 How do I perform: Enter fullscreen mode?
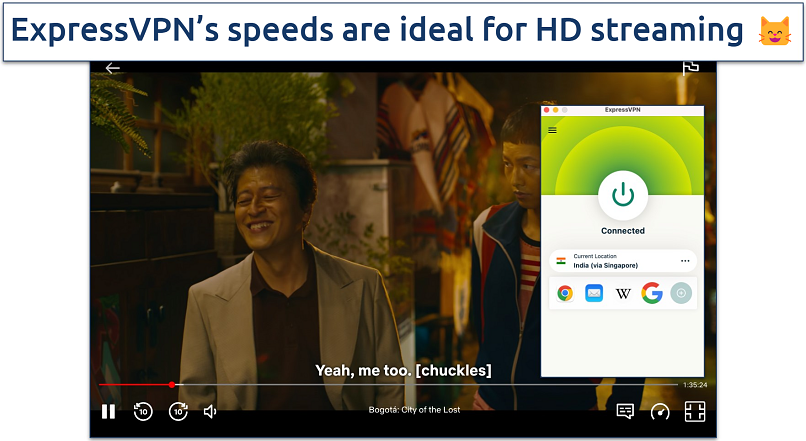[x=694, y=411]
